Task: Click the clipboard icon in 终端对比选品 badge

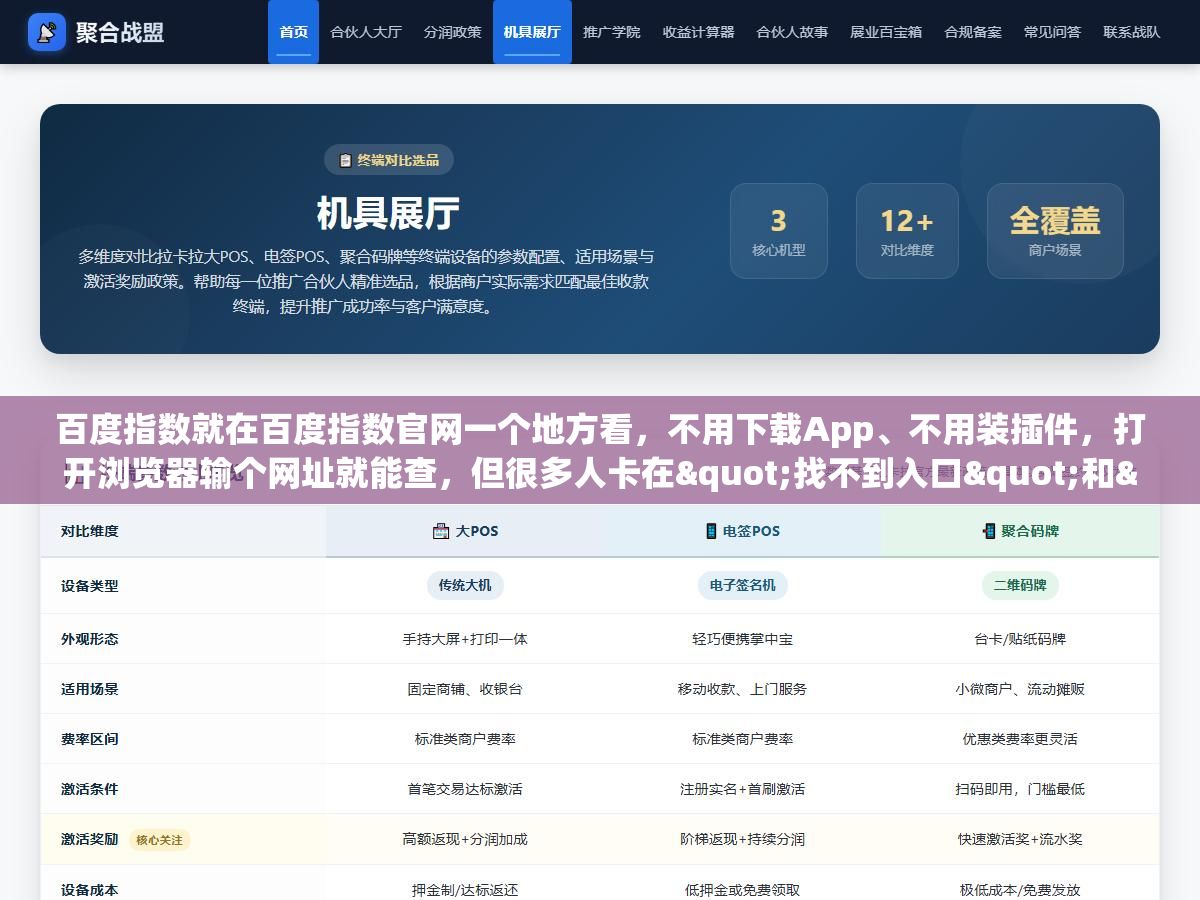Action: (x=345, y=160)
